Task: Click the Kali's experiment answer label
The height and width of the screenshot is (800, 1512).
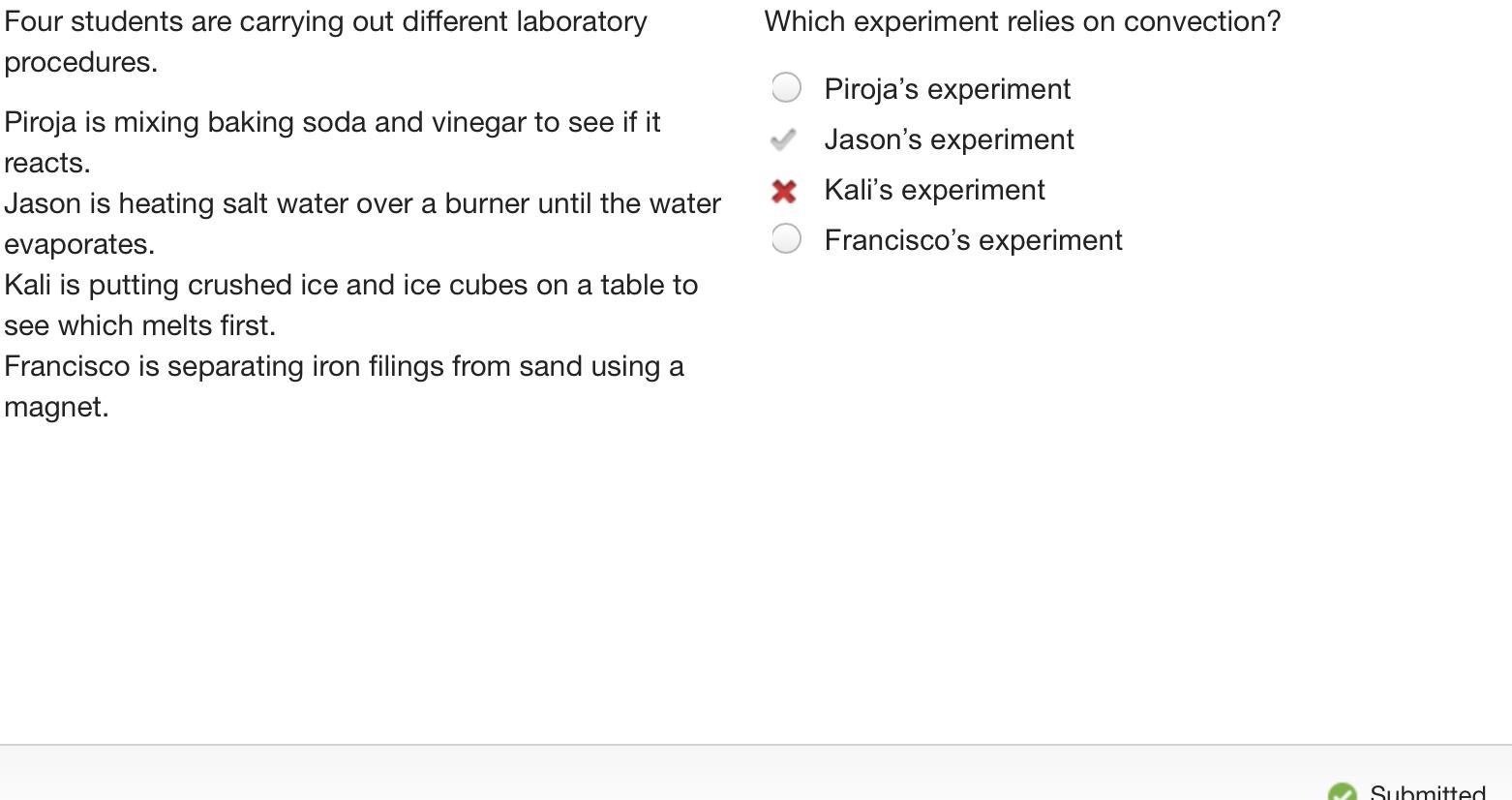Action: [934, 190]
